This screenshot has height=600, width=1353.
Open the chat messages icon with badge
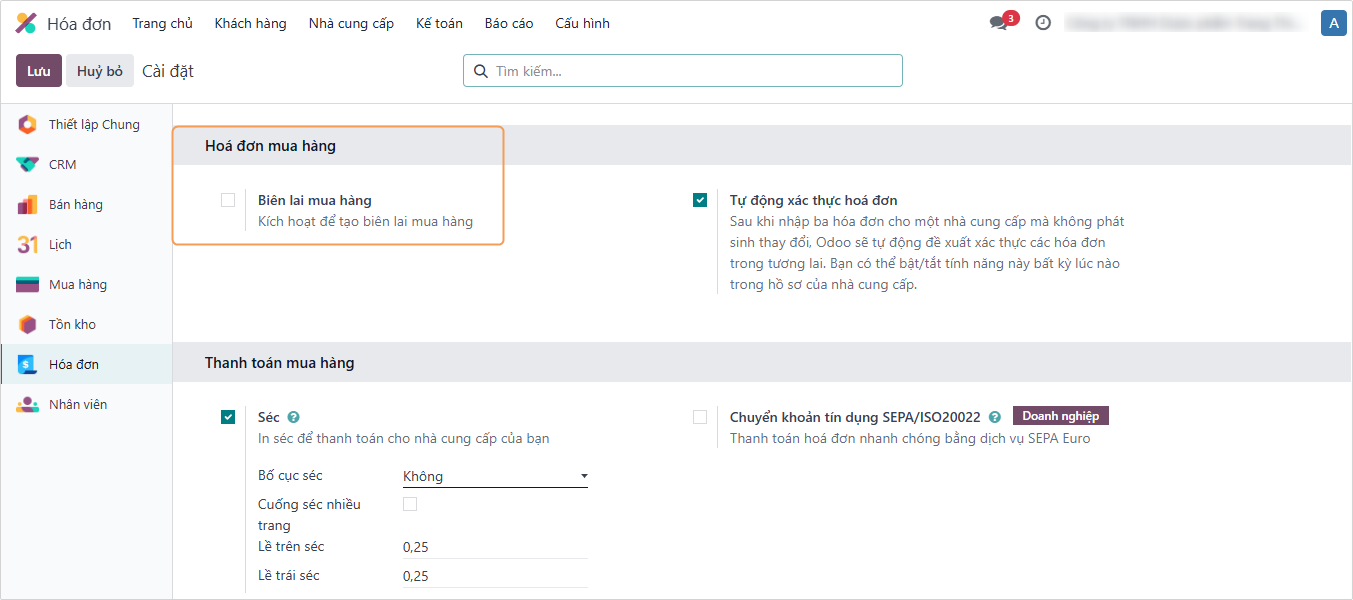click(x=999, y=23)
